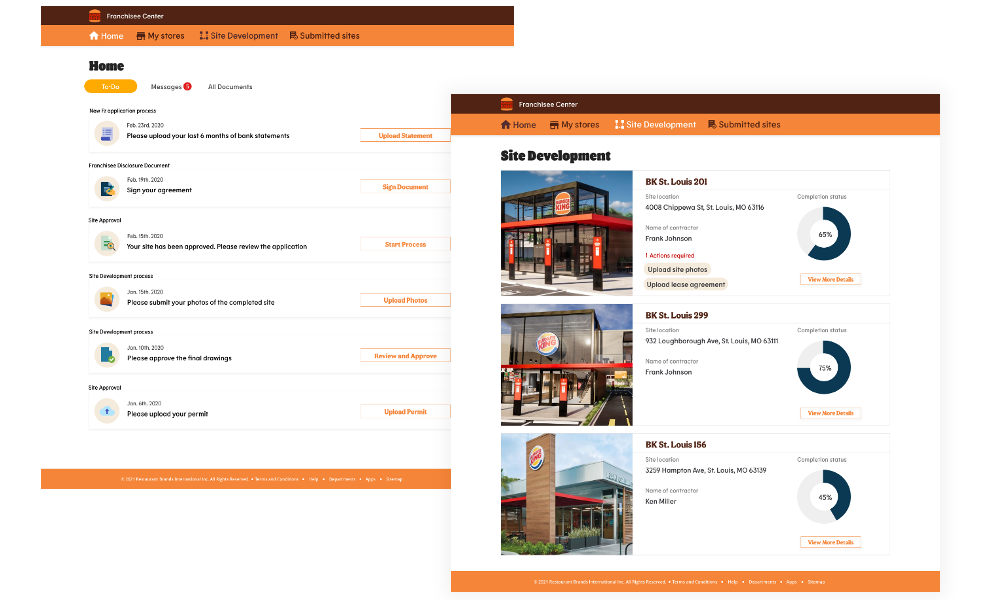Open Sitemap link in Home window footer
1000x600 pixels.
(394, 479)
